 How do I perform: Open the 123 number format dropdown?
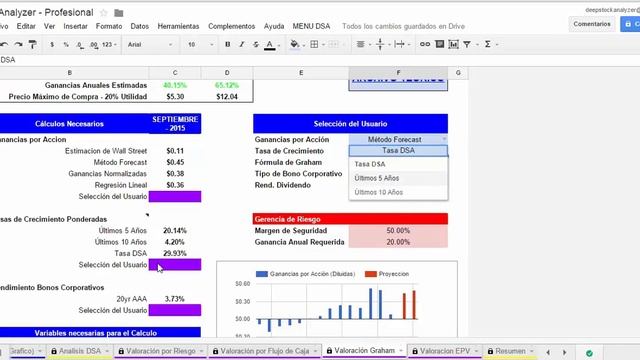click(109, 44)
